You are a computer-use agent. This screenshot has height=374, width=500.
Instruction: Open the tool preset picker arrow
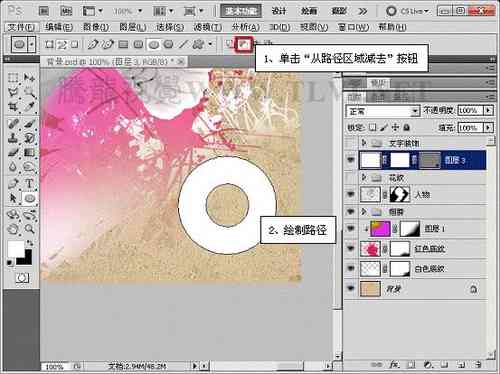pyautogui.click(x=32, y=44)
